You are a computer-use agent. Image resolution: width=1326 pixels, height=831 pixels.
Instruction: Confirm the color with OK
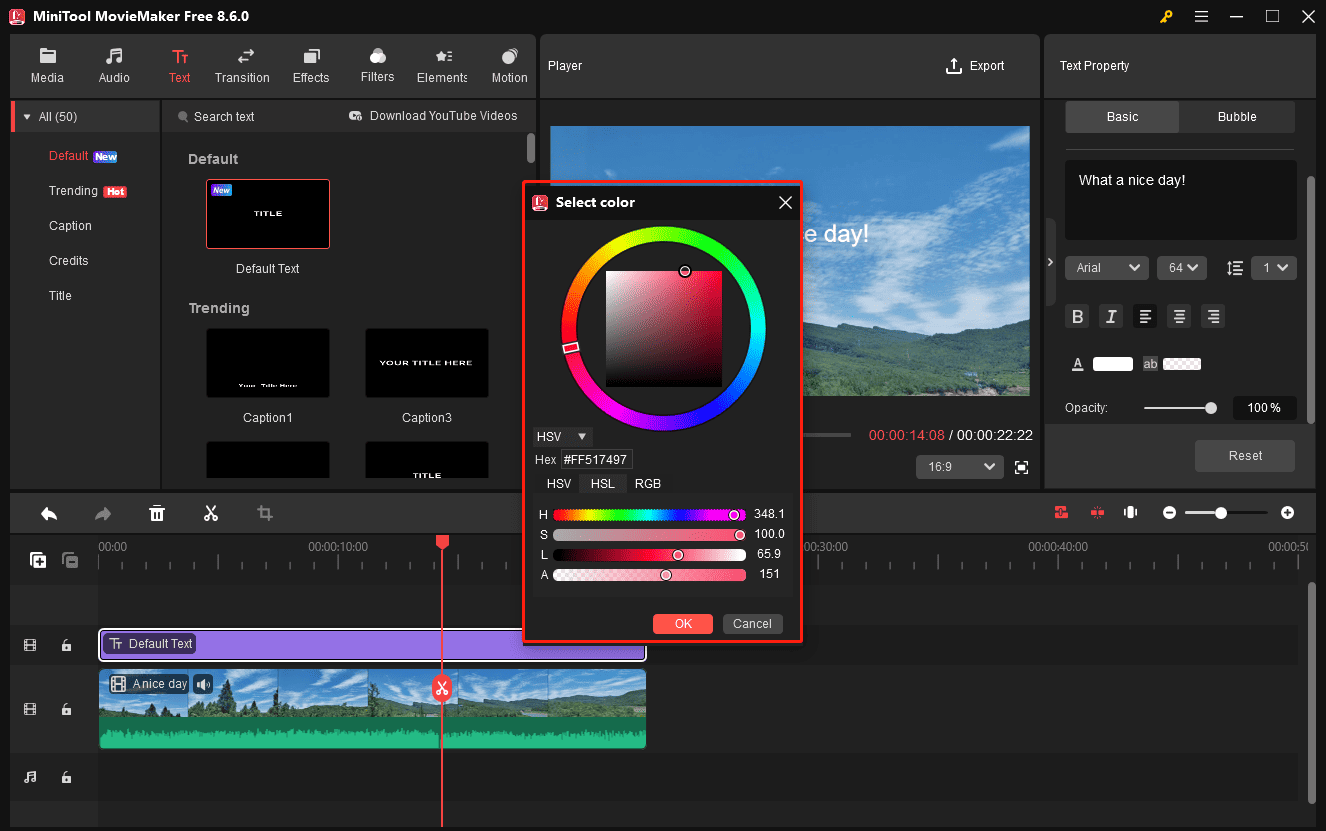[683, 623]
